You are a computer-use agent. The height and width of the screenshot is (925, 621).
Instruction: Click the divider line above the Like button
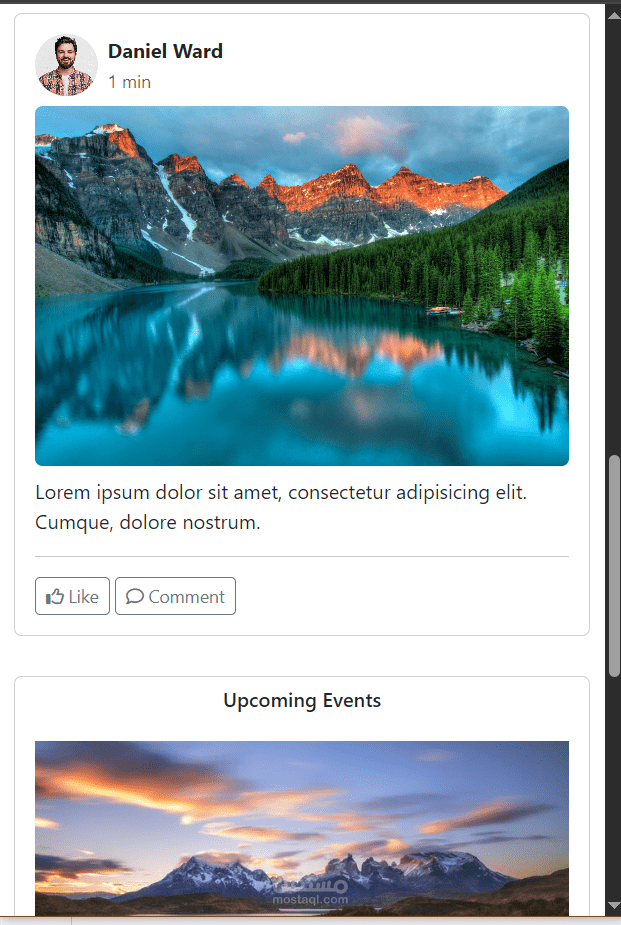click(x=302, y=556)
